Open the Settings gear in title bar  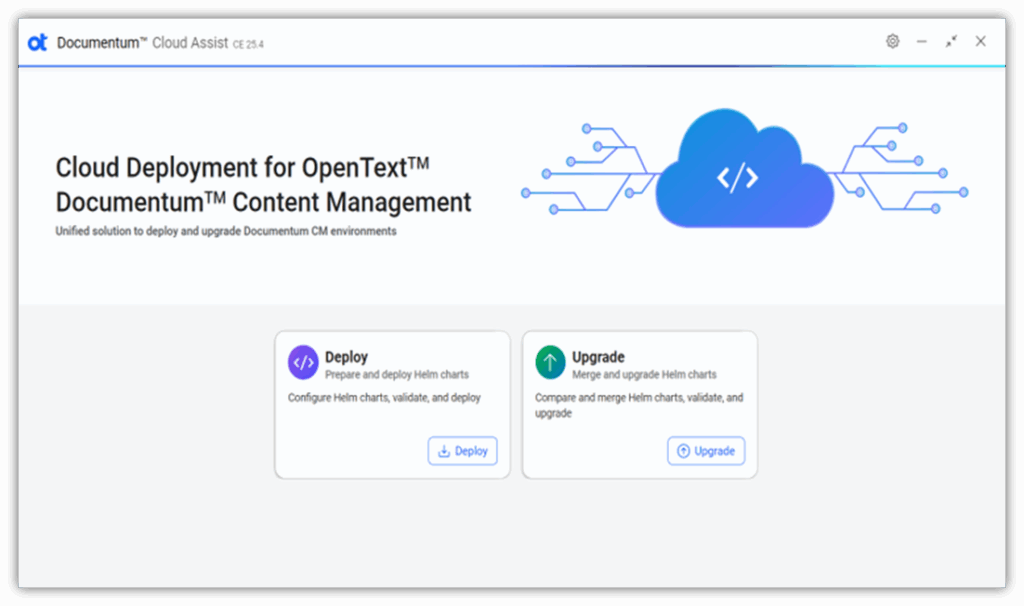pos(892,41)
